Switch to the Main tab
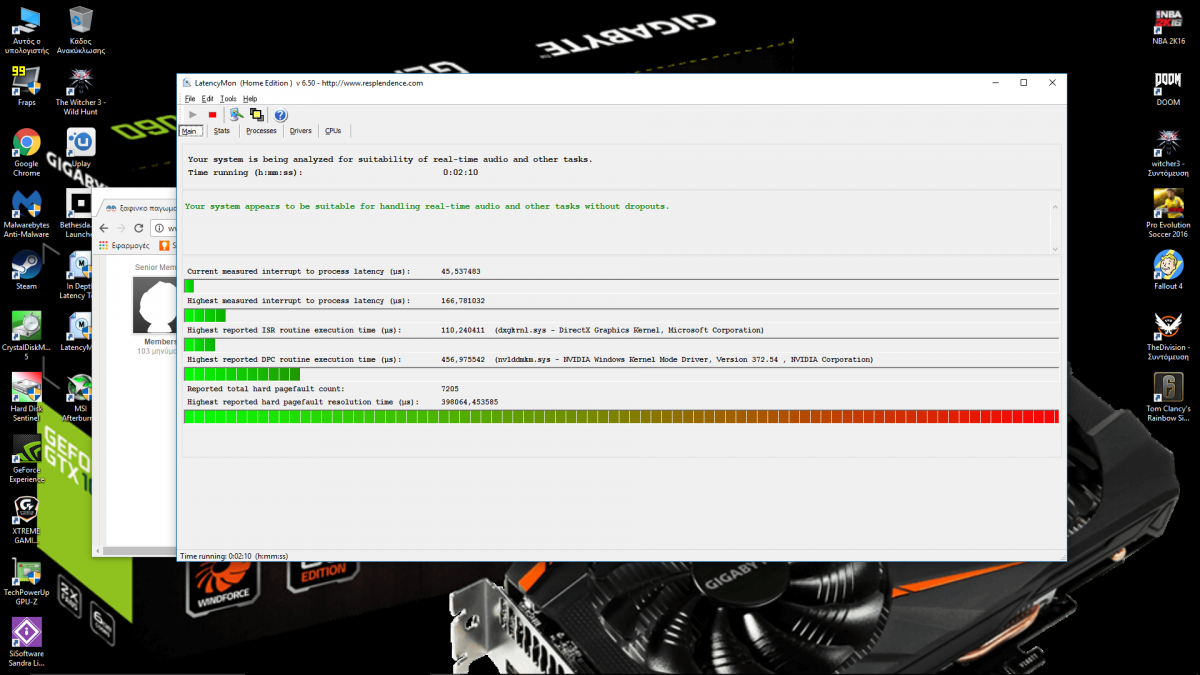 (191, 131)
